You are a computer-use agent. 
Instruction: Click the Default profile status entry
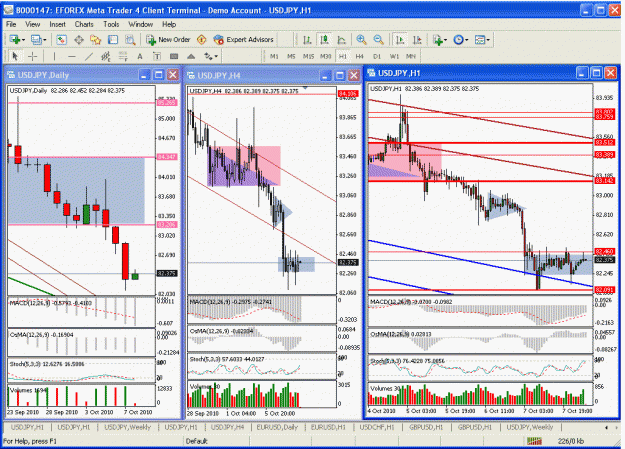(x=197, y=441)
